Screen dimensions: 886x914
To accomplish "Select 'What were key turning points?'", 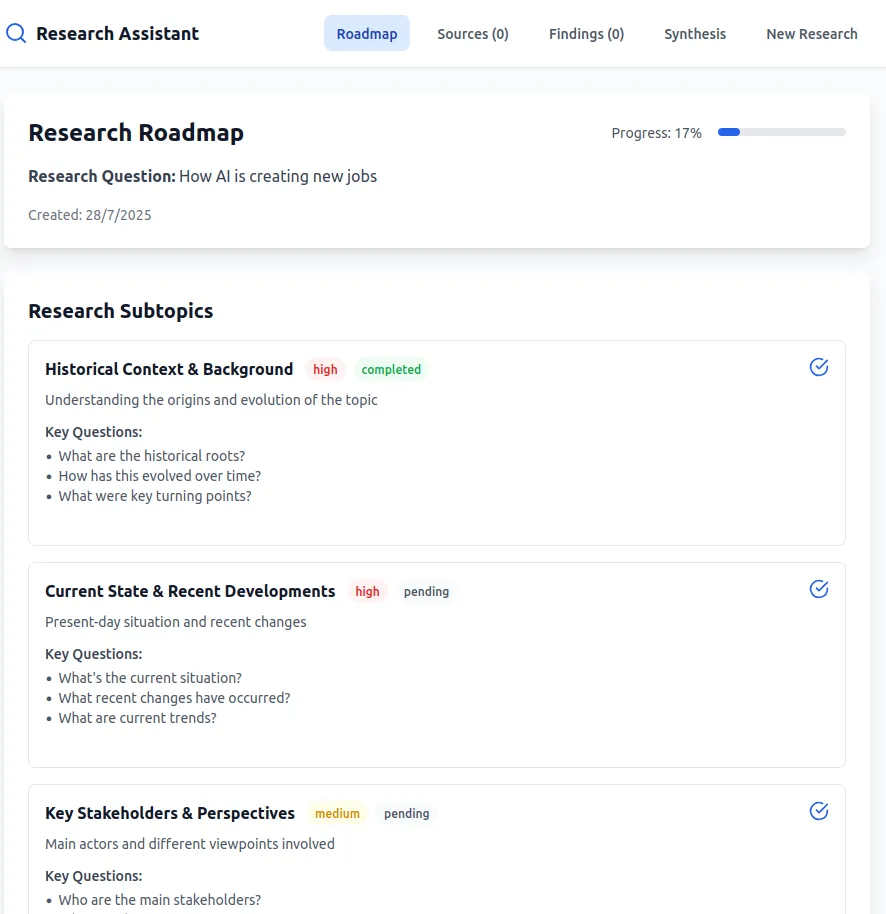I will point(155,496).
